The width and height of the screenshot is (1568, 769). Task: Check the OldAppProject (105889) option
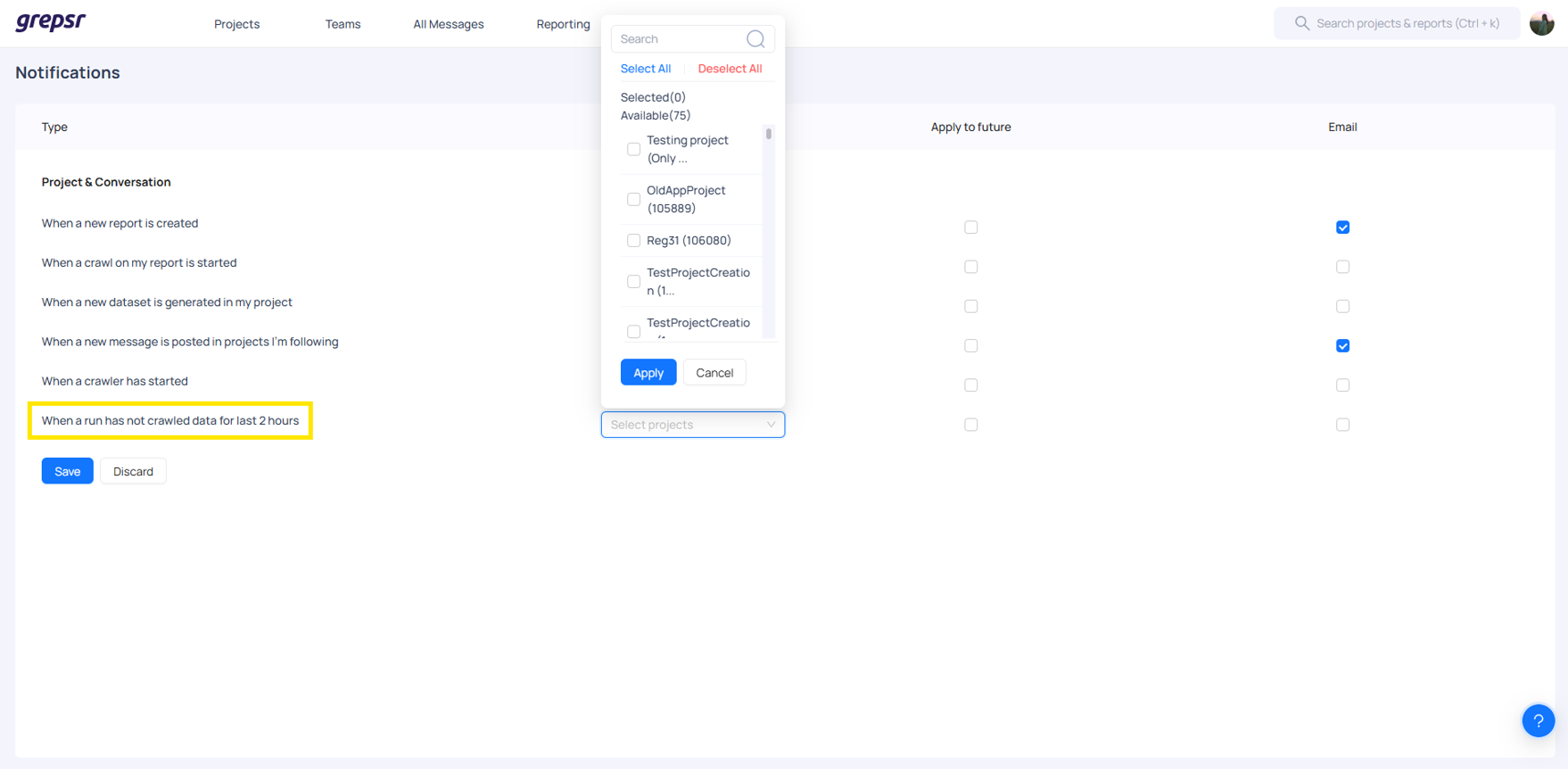(x=633, y=199)
